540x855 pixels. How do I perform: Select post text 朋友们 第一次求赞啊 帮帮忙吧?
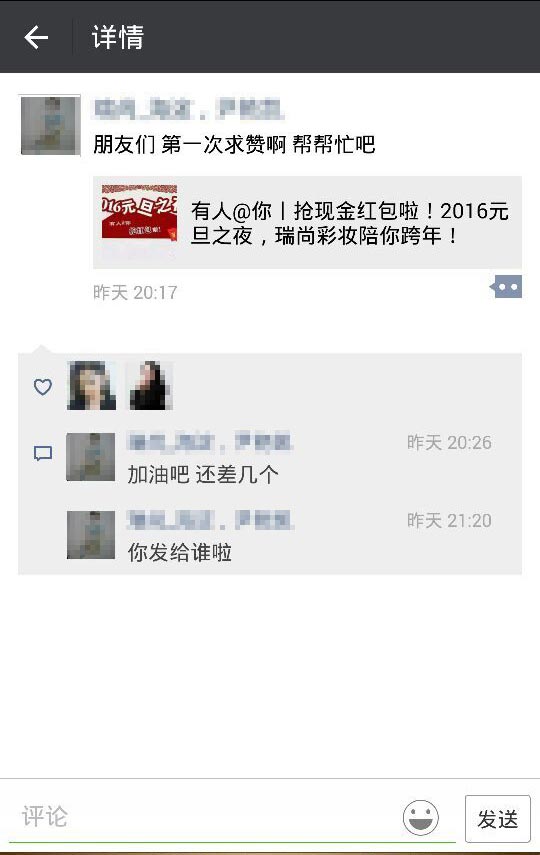point(235,144)
